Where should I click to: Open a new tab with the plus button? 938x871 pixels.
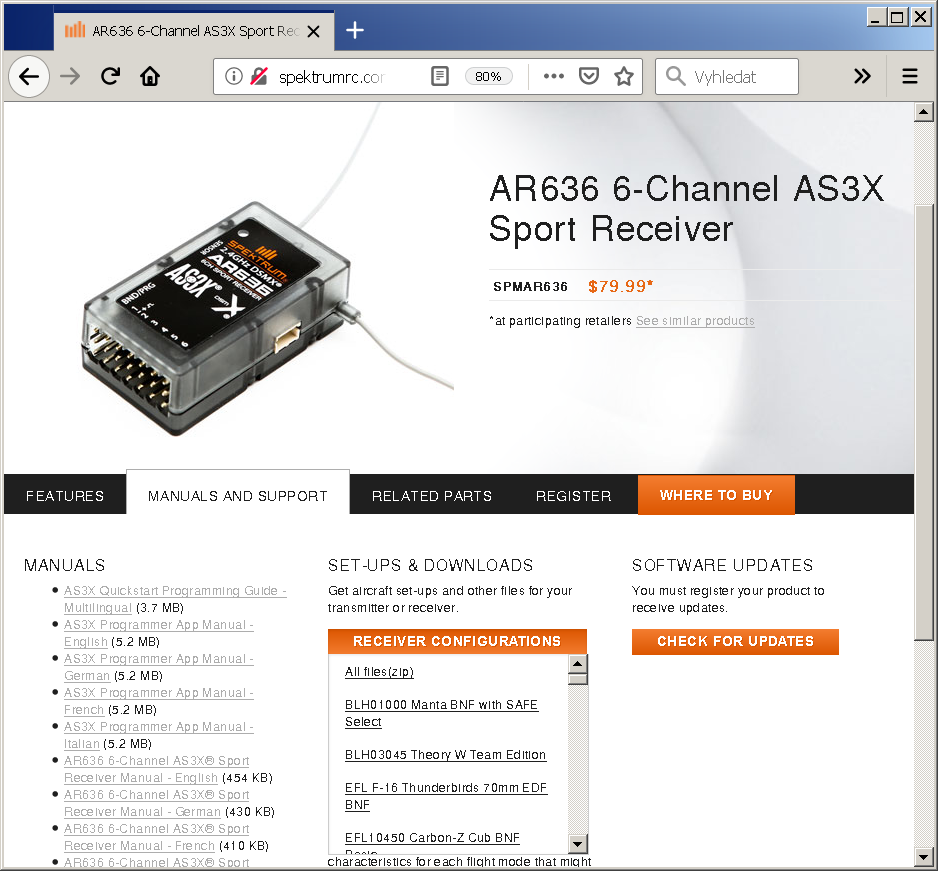(x=355, y=30)
